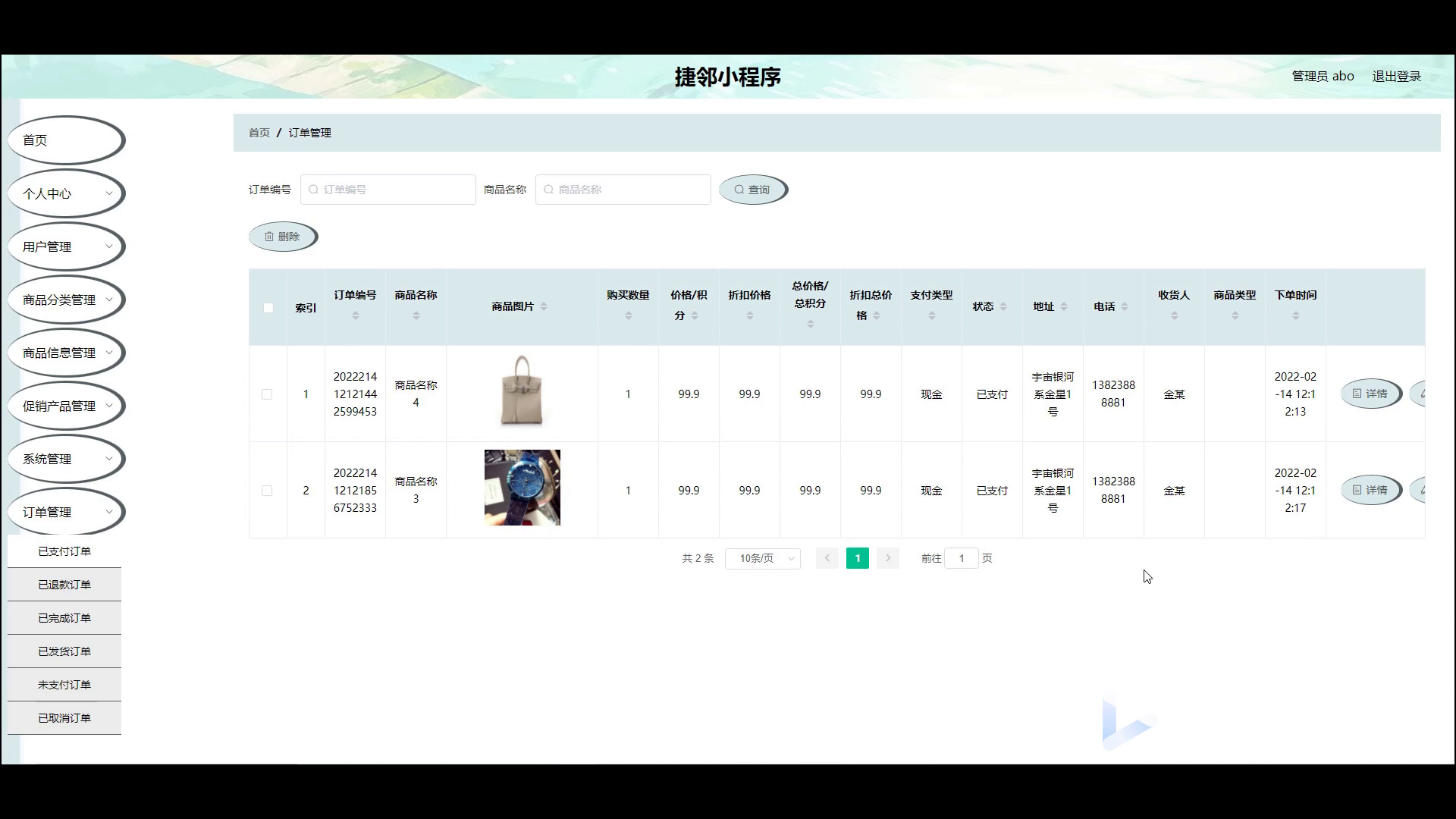Sort by 支付类型 column arrows
Image resolution: width=1456 pixels, height=819 pixels.
click(x=932, y=315)
